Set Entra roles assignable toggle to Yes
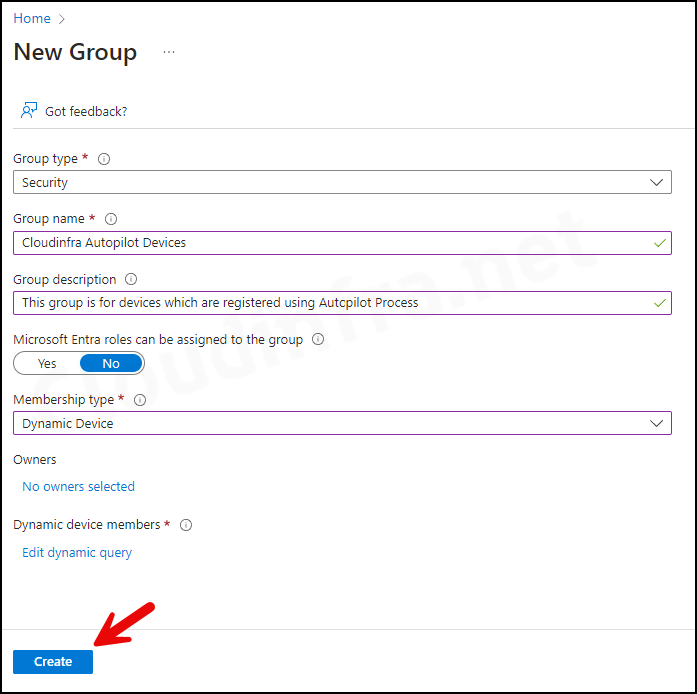Viewport: 697px width, 694px height. point(47,363)
